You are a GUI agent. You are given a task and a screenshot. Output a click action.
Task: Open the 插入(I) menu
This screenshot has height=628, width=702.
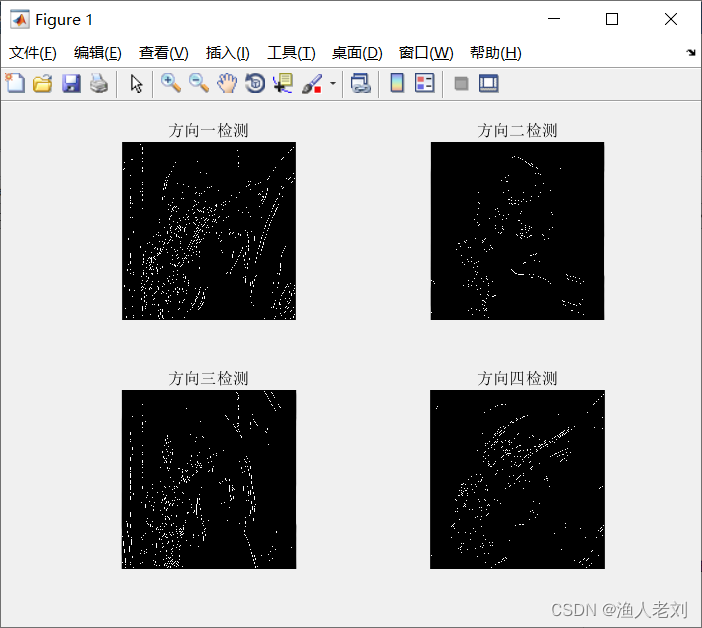click(x=227, y=53)
